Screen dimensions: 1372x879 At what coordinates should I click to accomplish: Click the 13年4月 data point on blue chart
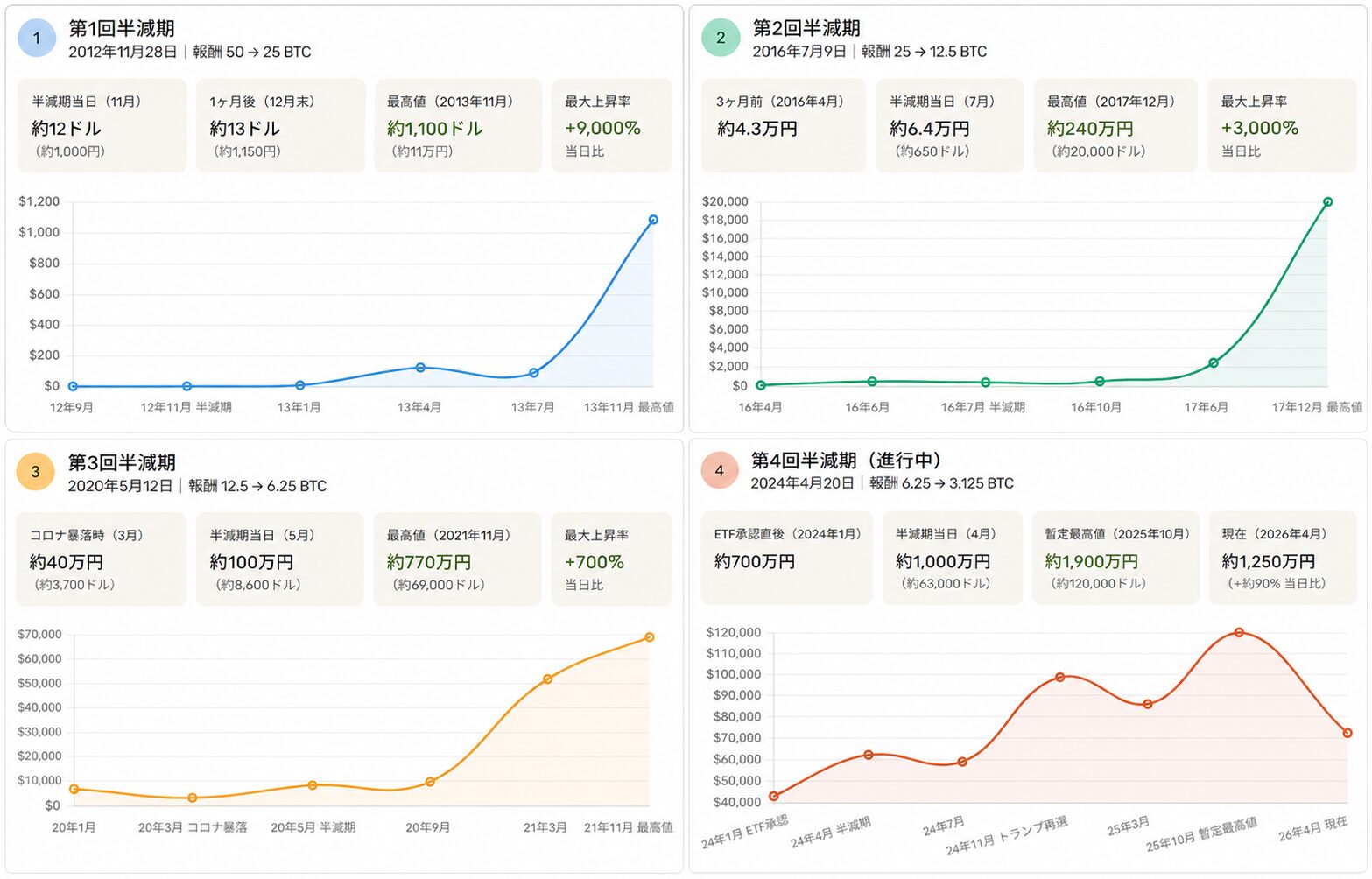click(x=420, y=368)
